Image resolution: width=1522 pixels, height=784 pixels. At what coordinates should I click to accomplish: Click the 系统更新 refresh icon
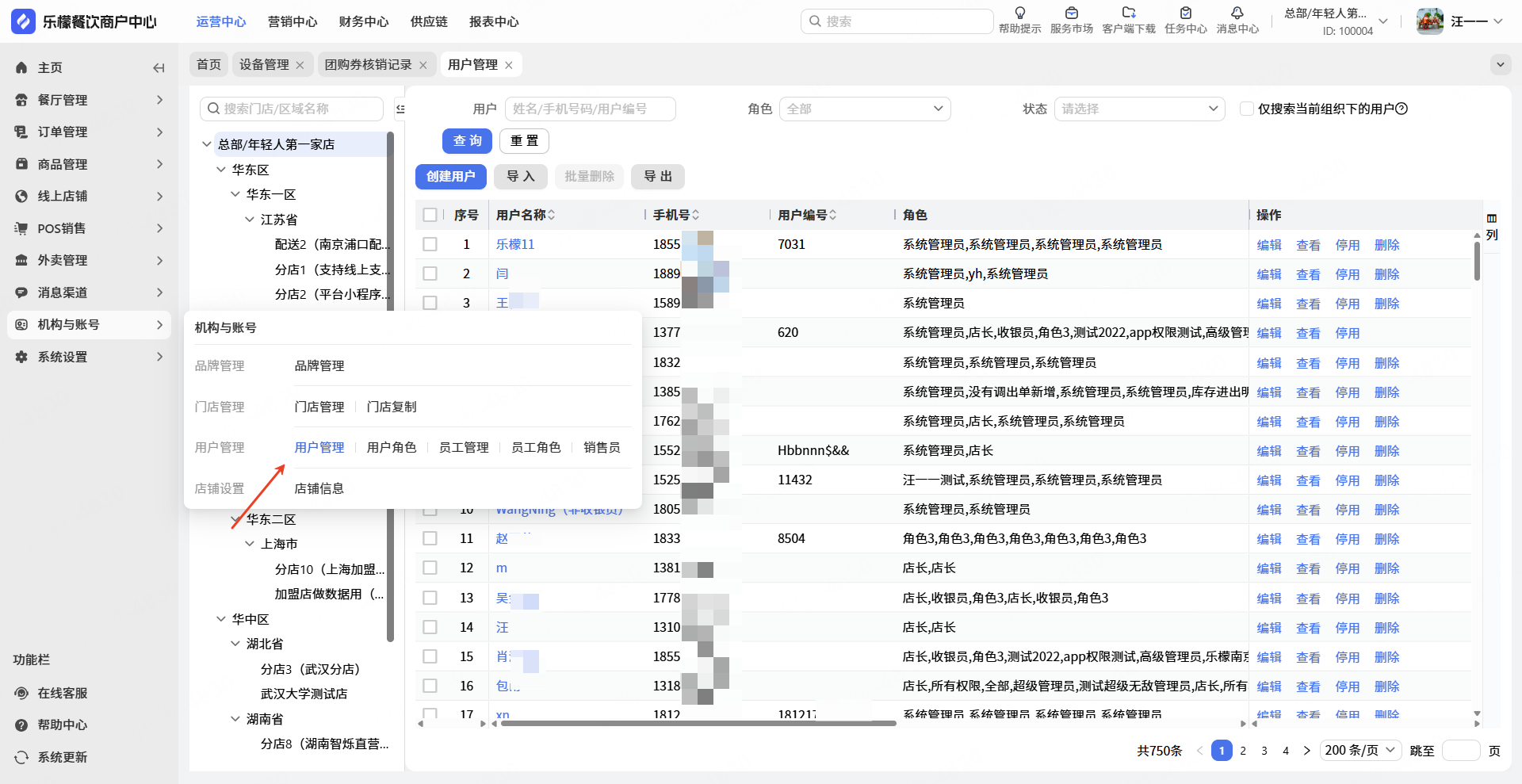click(x=21, y=757)
